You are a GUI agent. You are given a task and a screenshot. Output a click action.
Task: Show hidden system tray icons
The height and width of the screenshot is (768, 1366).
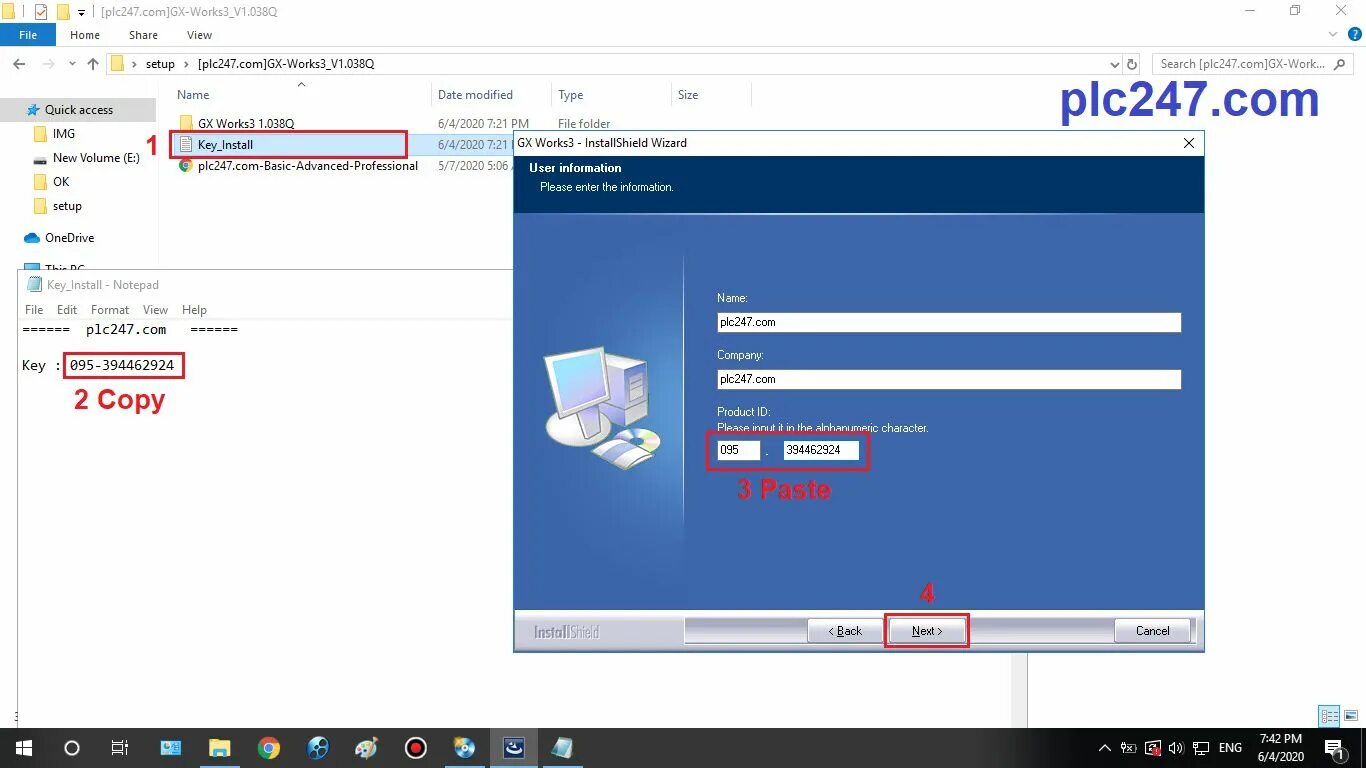(x=1105, y=748)
